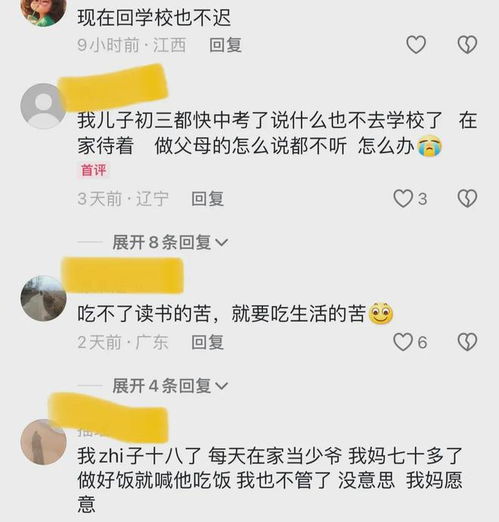
Task: Tap the comment starting 我儿子初三
Action: pyautogui.click(x=277, y=133)
